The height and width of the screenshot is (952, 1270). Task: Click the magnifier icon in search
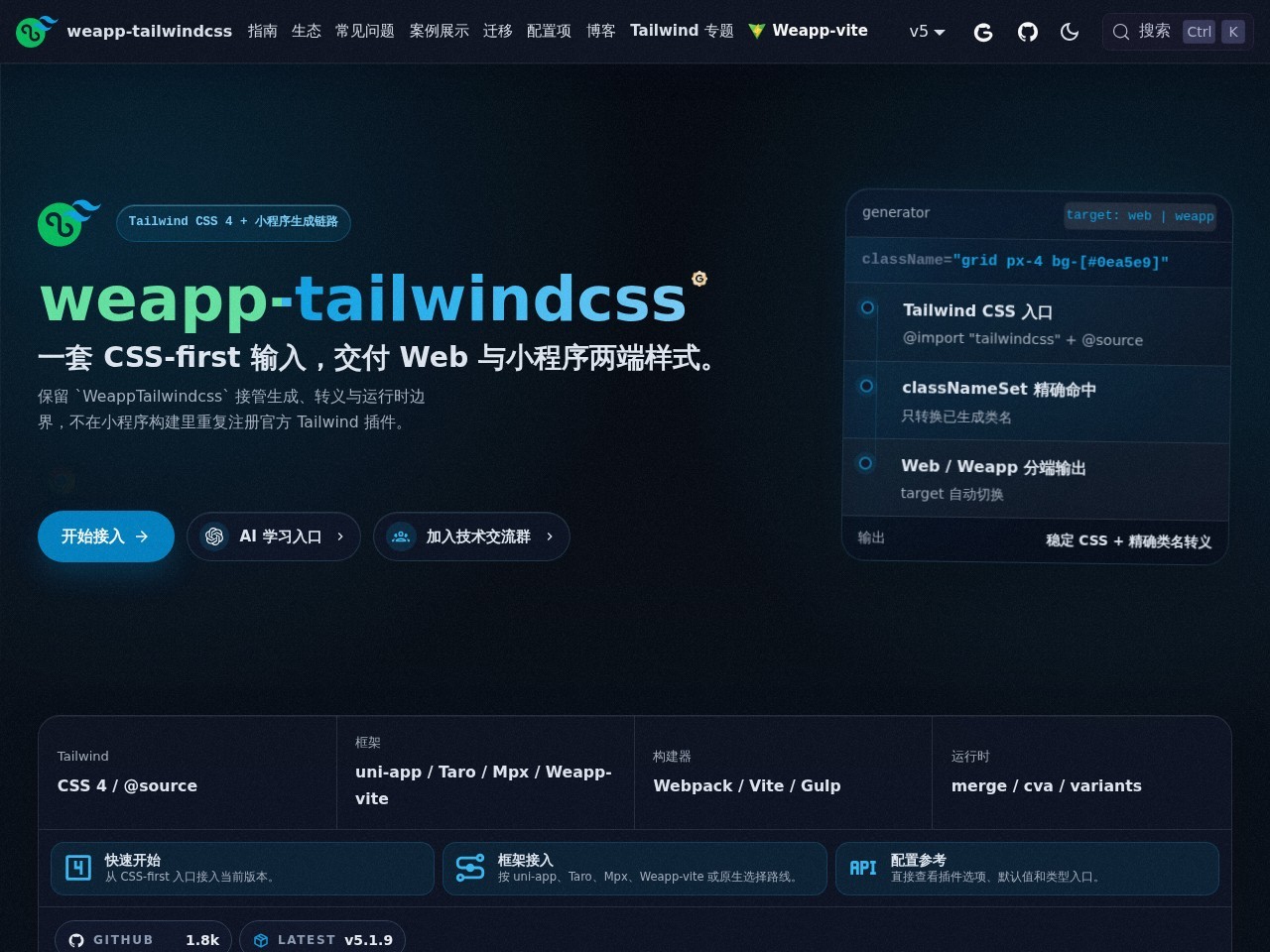click(1121, 32)
